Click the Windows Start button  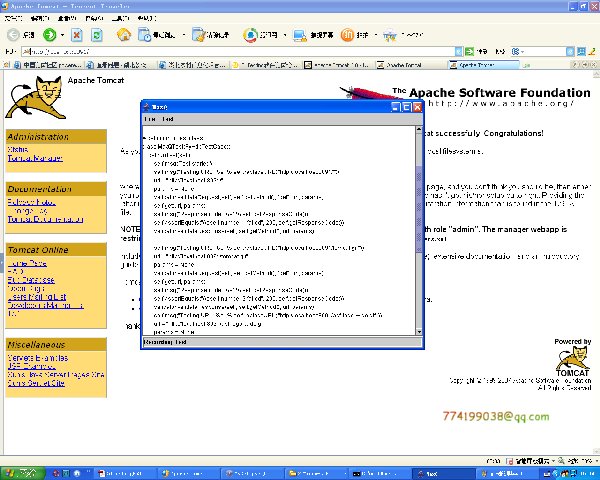pyautogui.click(x=23, y=473)
